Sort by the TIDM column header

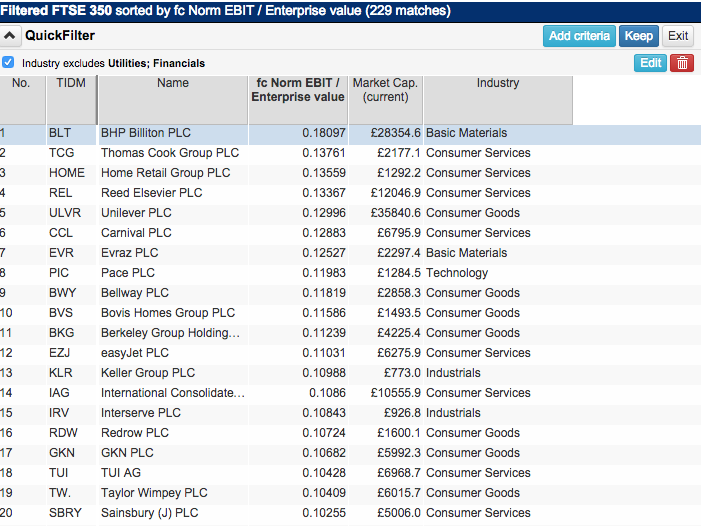pyautogui.click(x=71, y=100)
